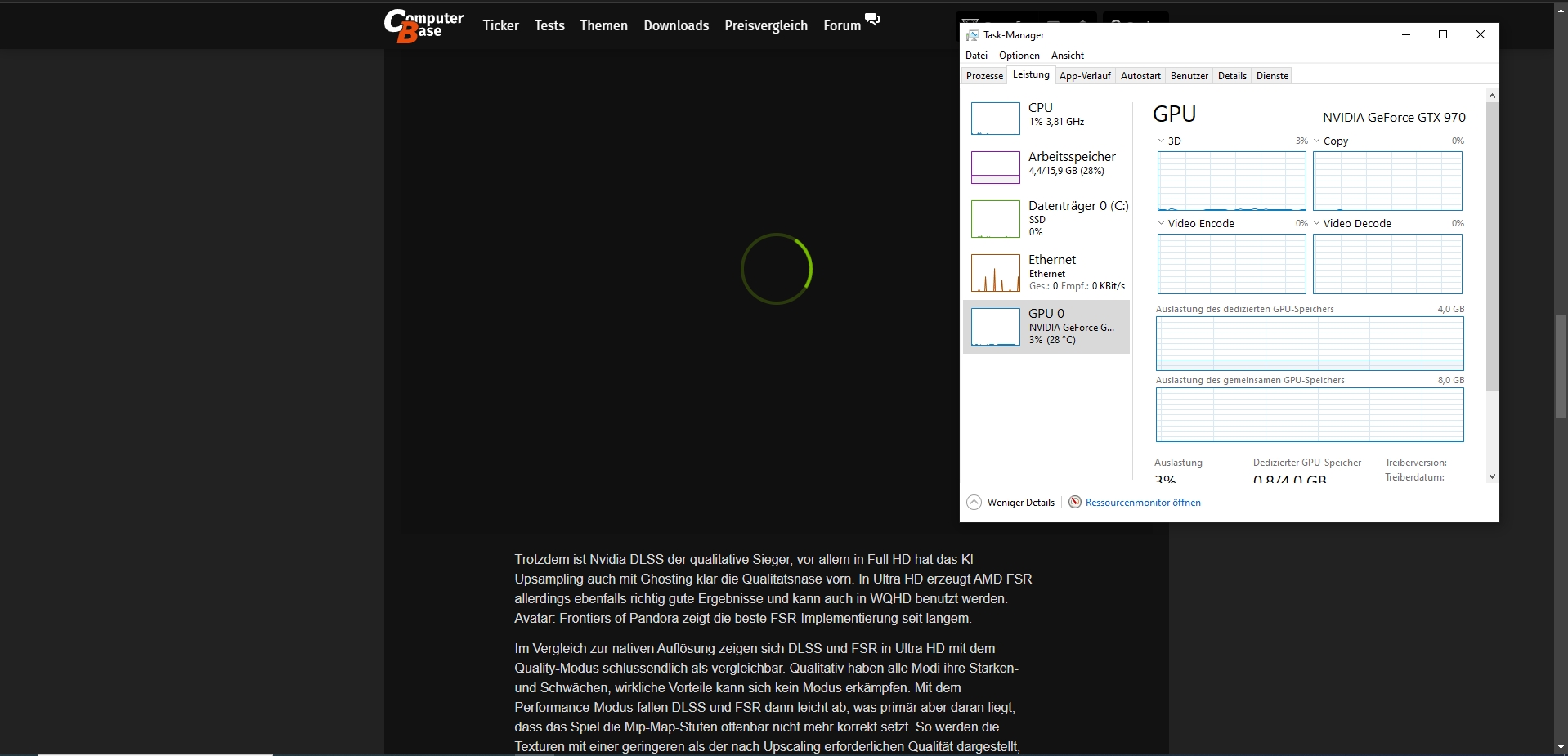Image resolution: width=1568 pixels, height=756 pixels.
Task: Select Datenträger 0 (C:) entry
Action: [x=1046, y=219]
